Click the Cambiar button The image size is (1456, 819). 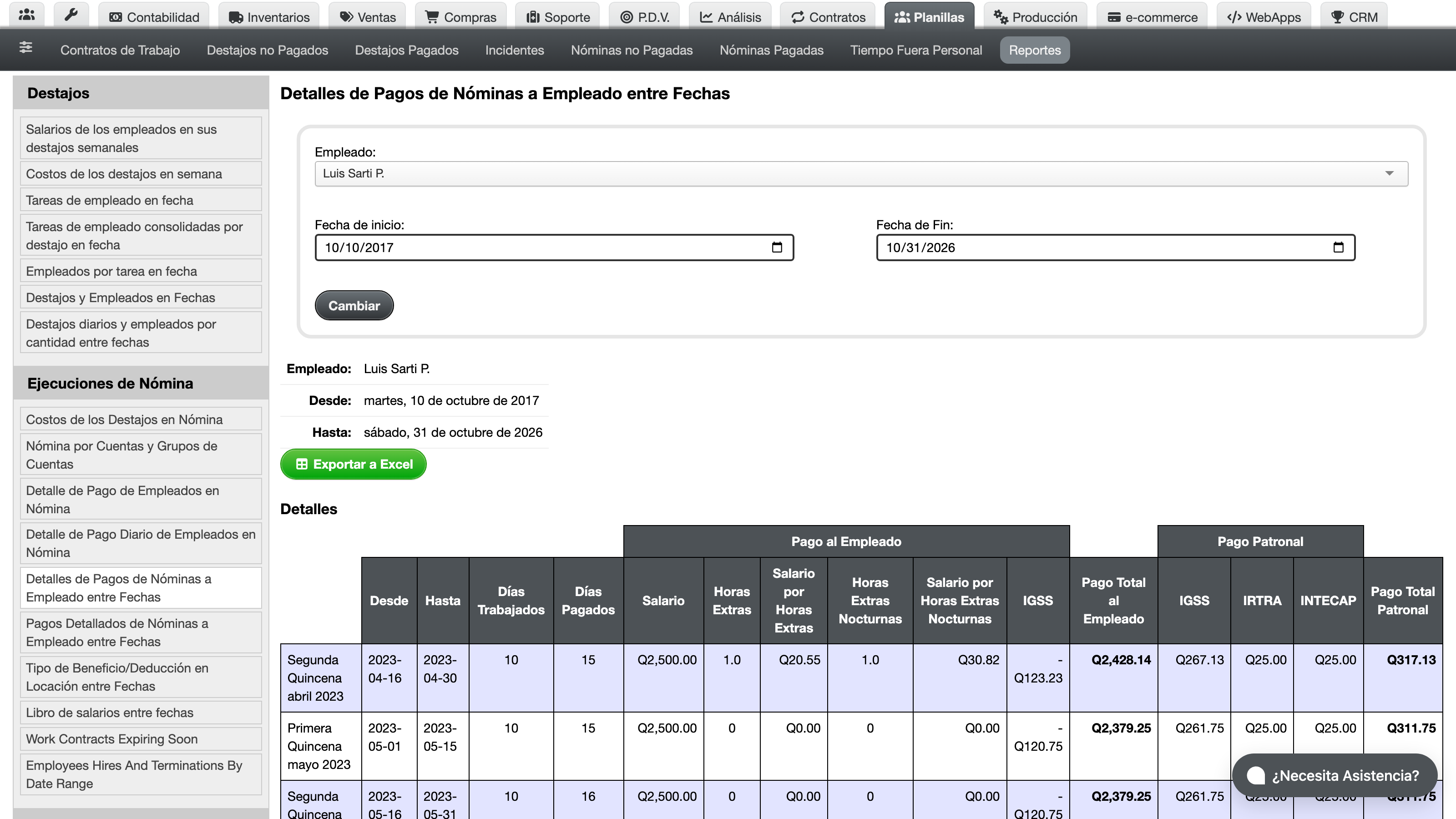[x=354, y=306]
